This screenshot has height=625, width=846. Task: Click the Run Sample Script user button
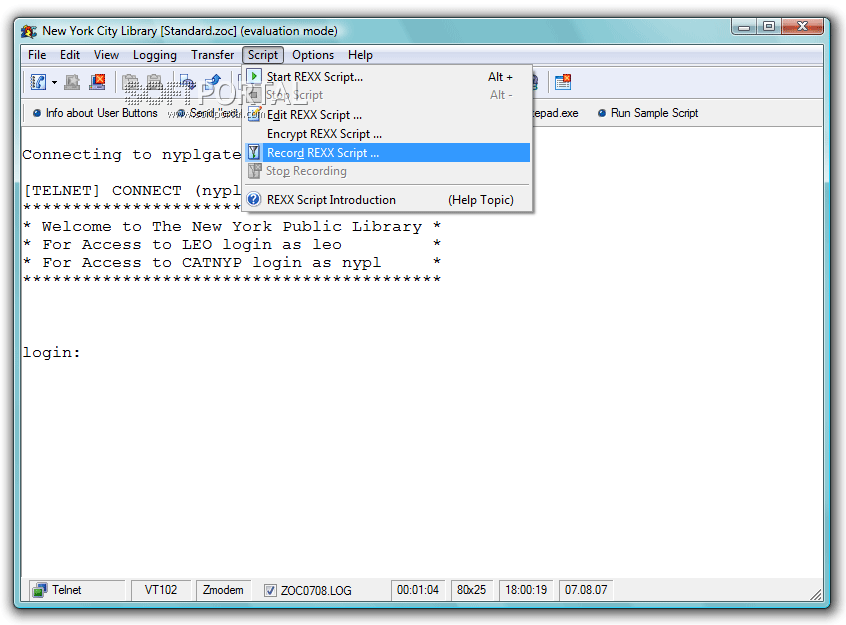tap(647, 113)
